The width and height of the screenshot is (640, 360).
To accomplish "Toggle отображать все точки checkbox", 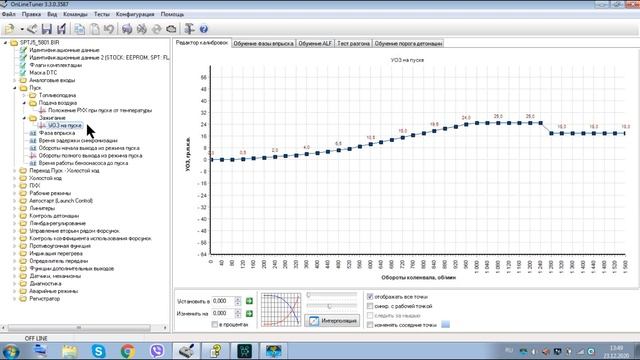I will 370,297.
